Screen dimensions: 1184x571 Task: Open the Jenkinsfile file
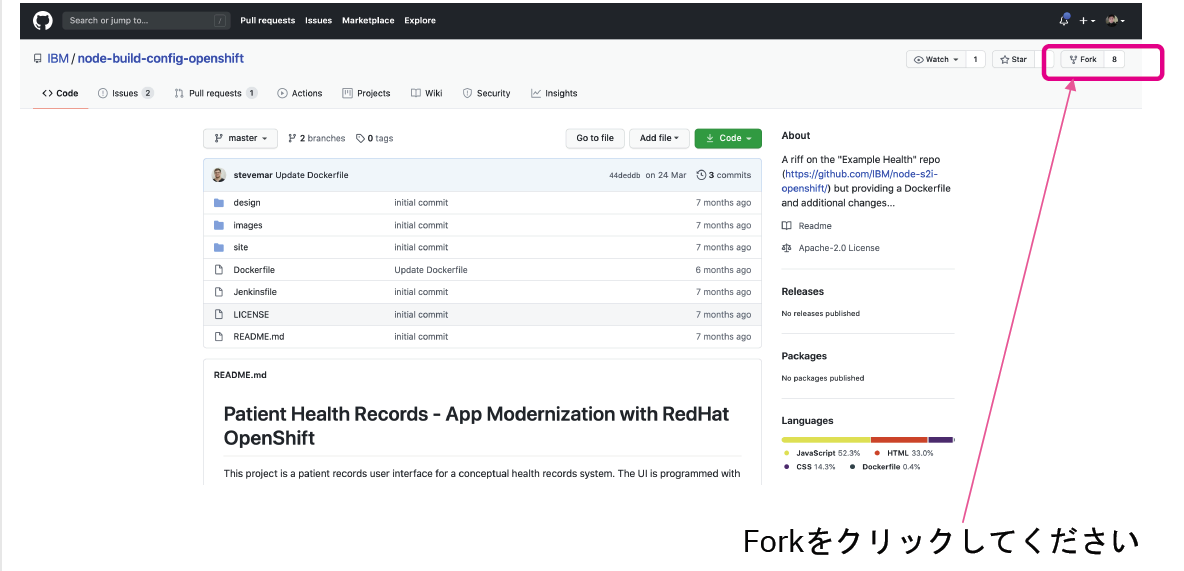[x=255, y=292]
